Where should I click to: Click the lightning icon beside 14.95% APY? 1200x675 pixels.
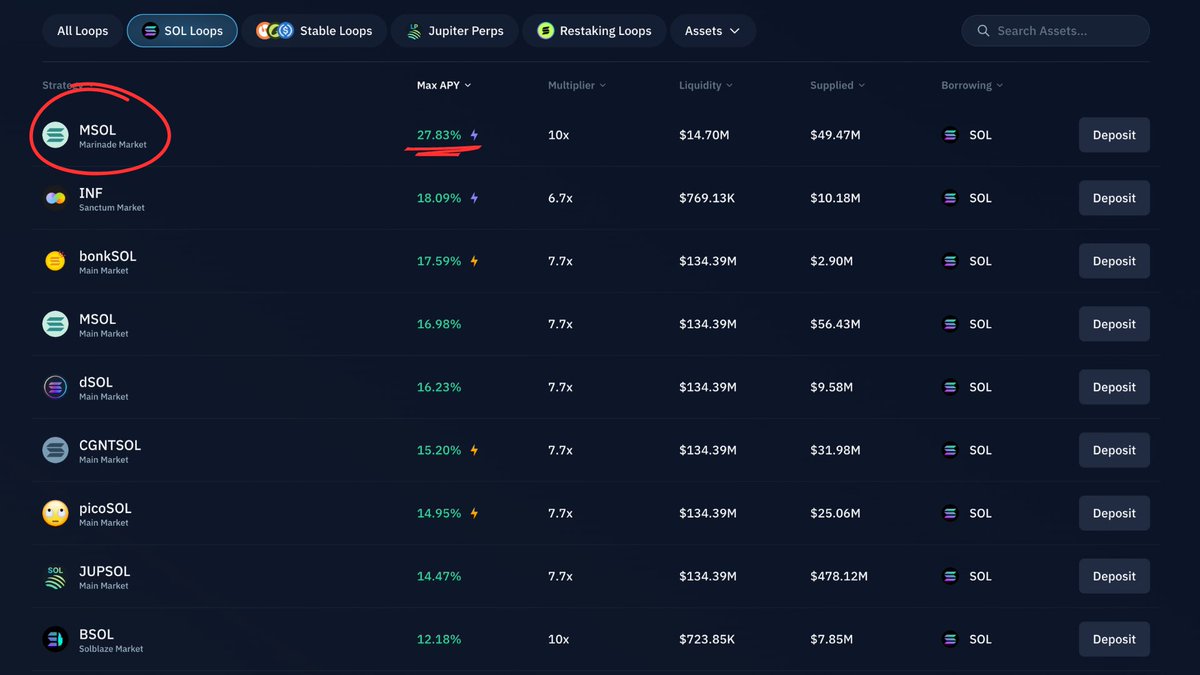[x=474, y=513]
